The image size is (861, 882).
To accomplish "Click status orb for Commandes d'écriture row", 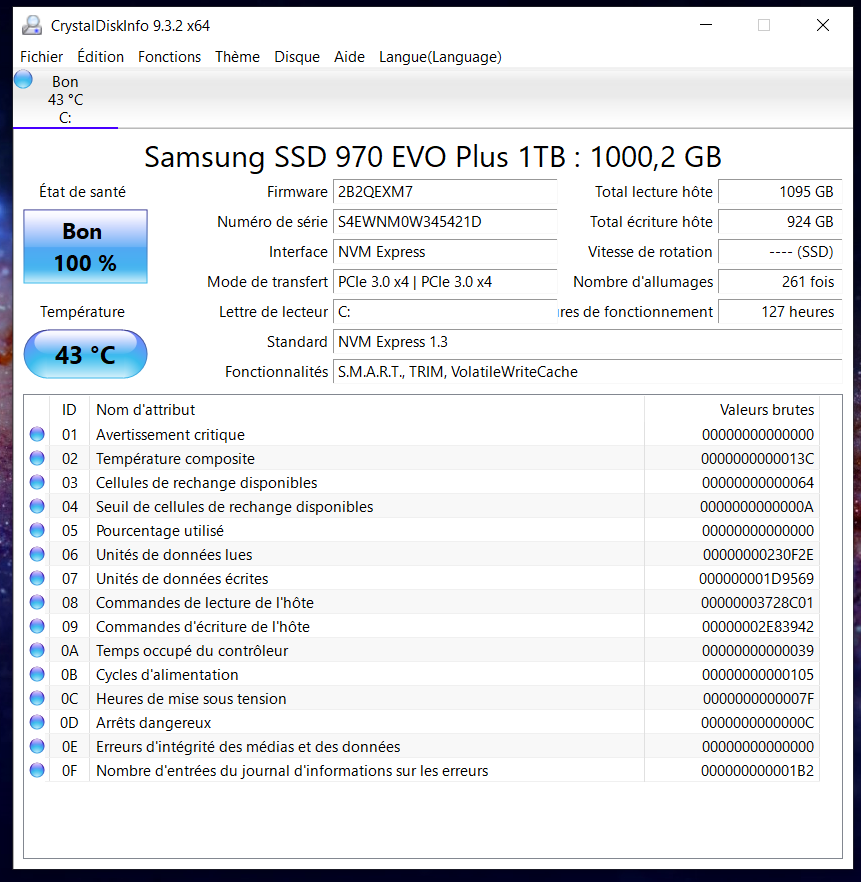I will pyautogui.click(x=37, y=626).
